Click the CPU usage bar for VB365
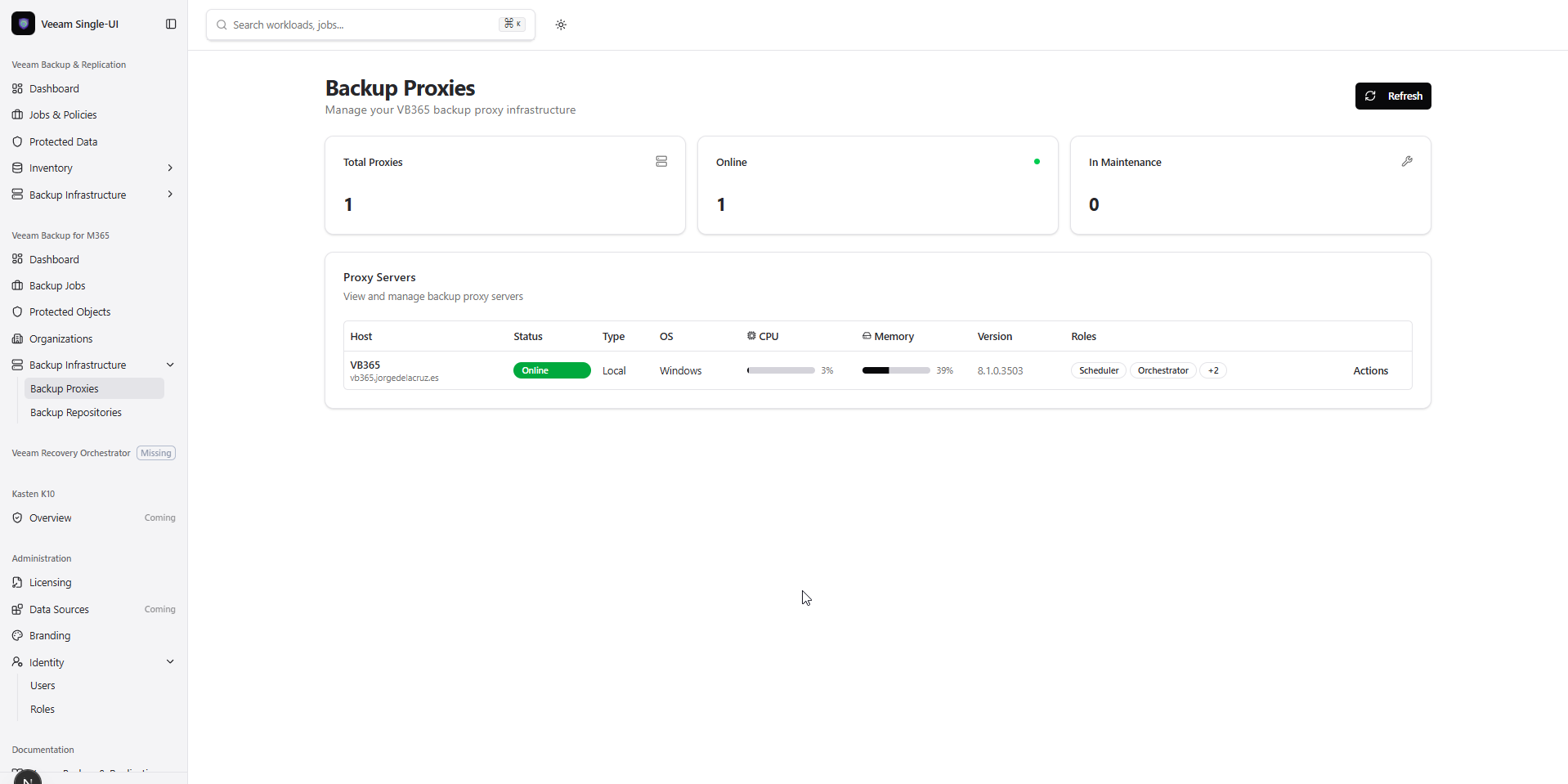The height and width of the screenshot is (784, 1568). [x=779, y=370]
